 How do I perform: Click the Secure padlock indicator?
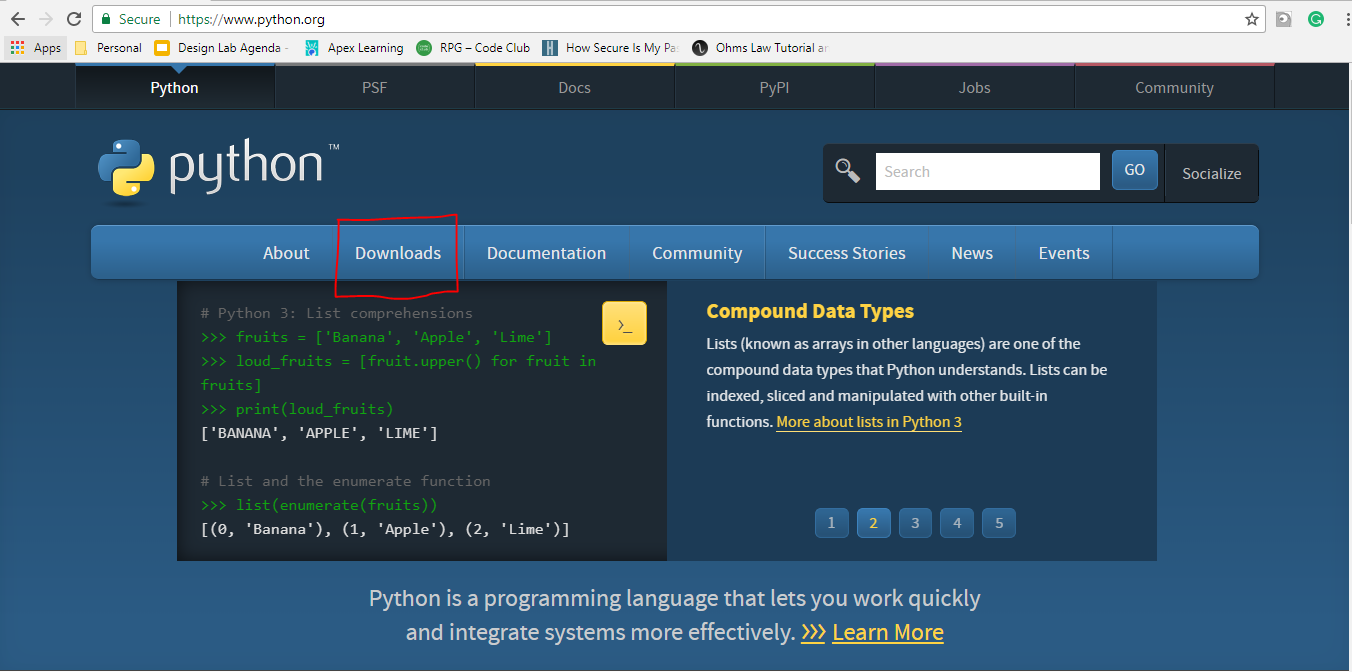coord(131,19)
